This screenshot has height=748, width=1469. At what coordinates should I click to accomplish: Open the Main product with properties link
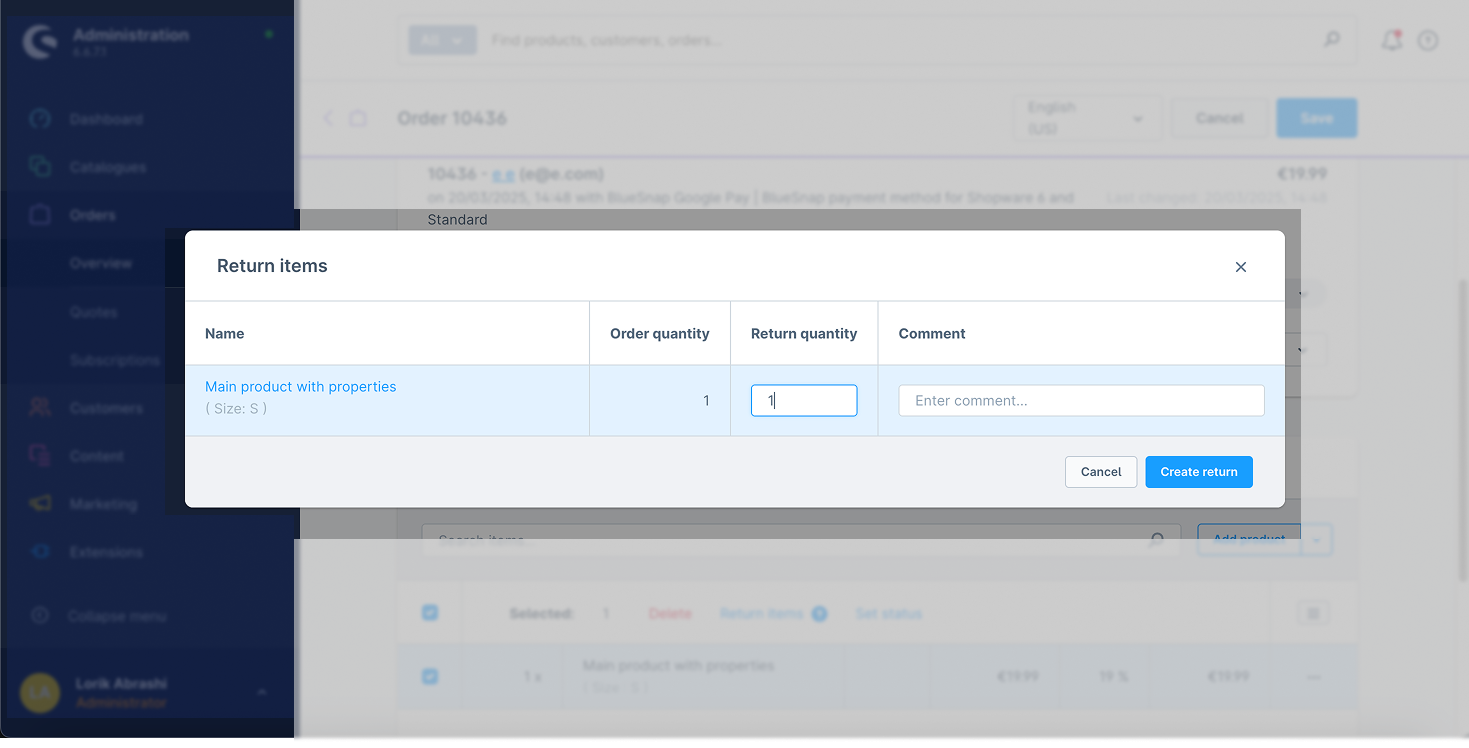point(300,387)
